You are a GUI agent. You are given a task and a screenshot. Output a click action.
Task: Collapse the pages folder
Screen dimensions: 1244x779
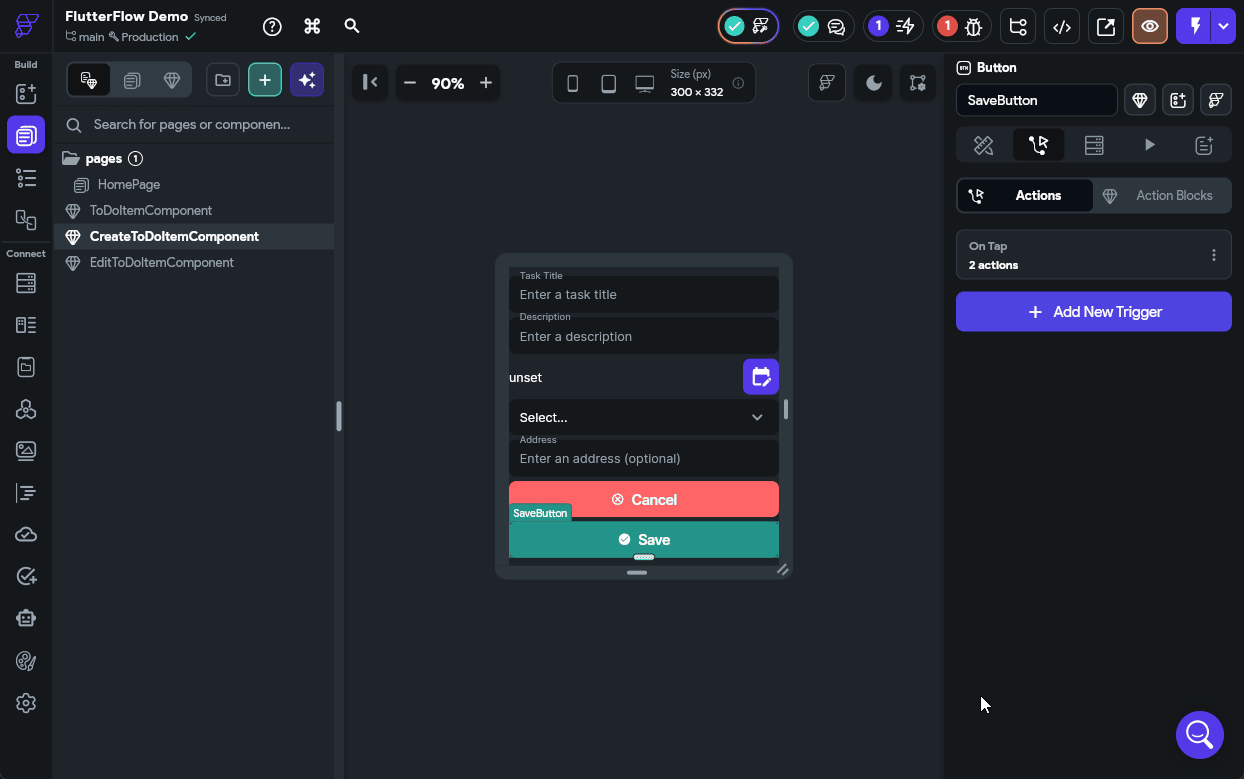70,158
